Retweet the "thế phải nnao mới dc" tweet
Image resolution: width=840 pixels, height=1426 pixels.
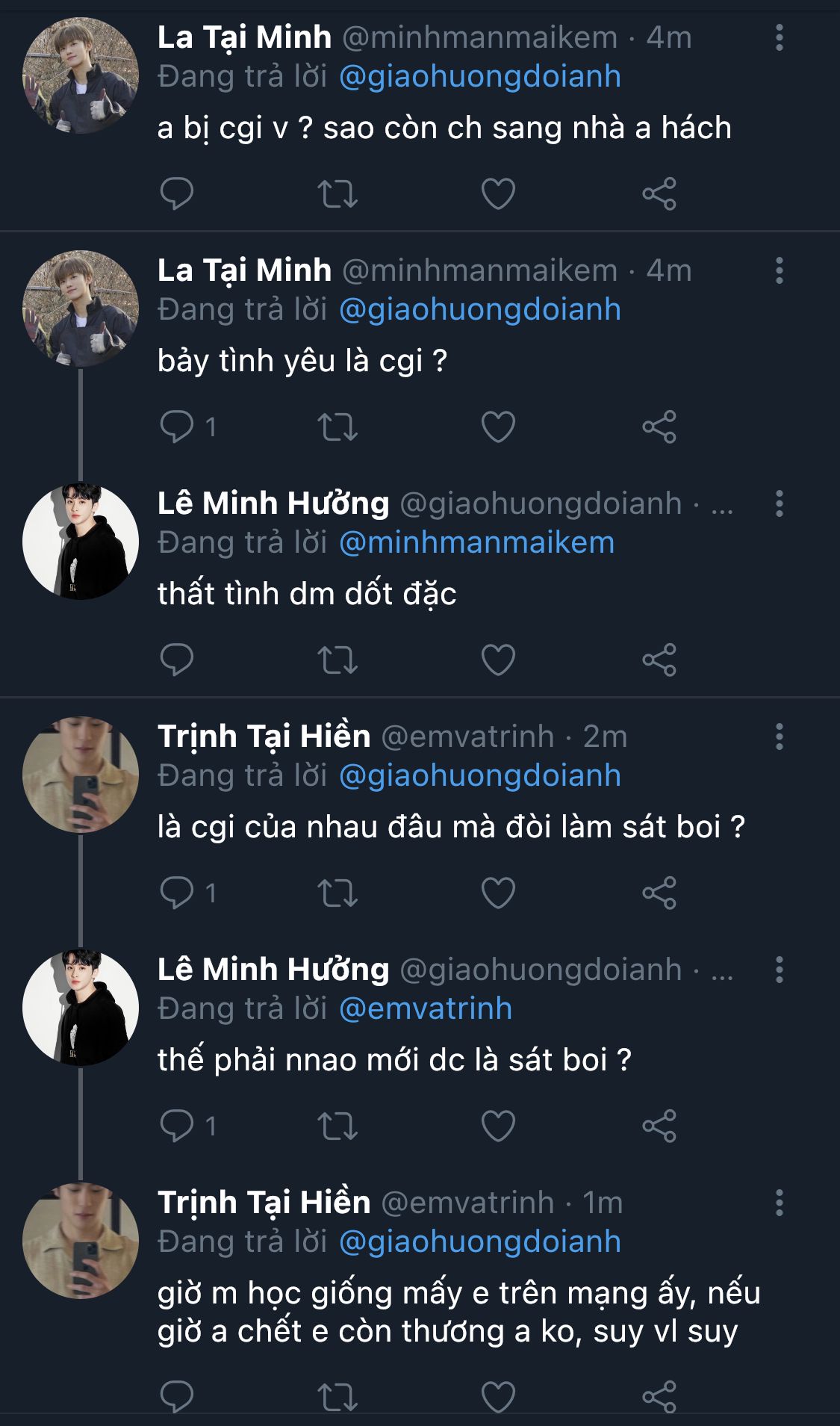pyautogui.click(x=337, y=1126)
